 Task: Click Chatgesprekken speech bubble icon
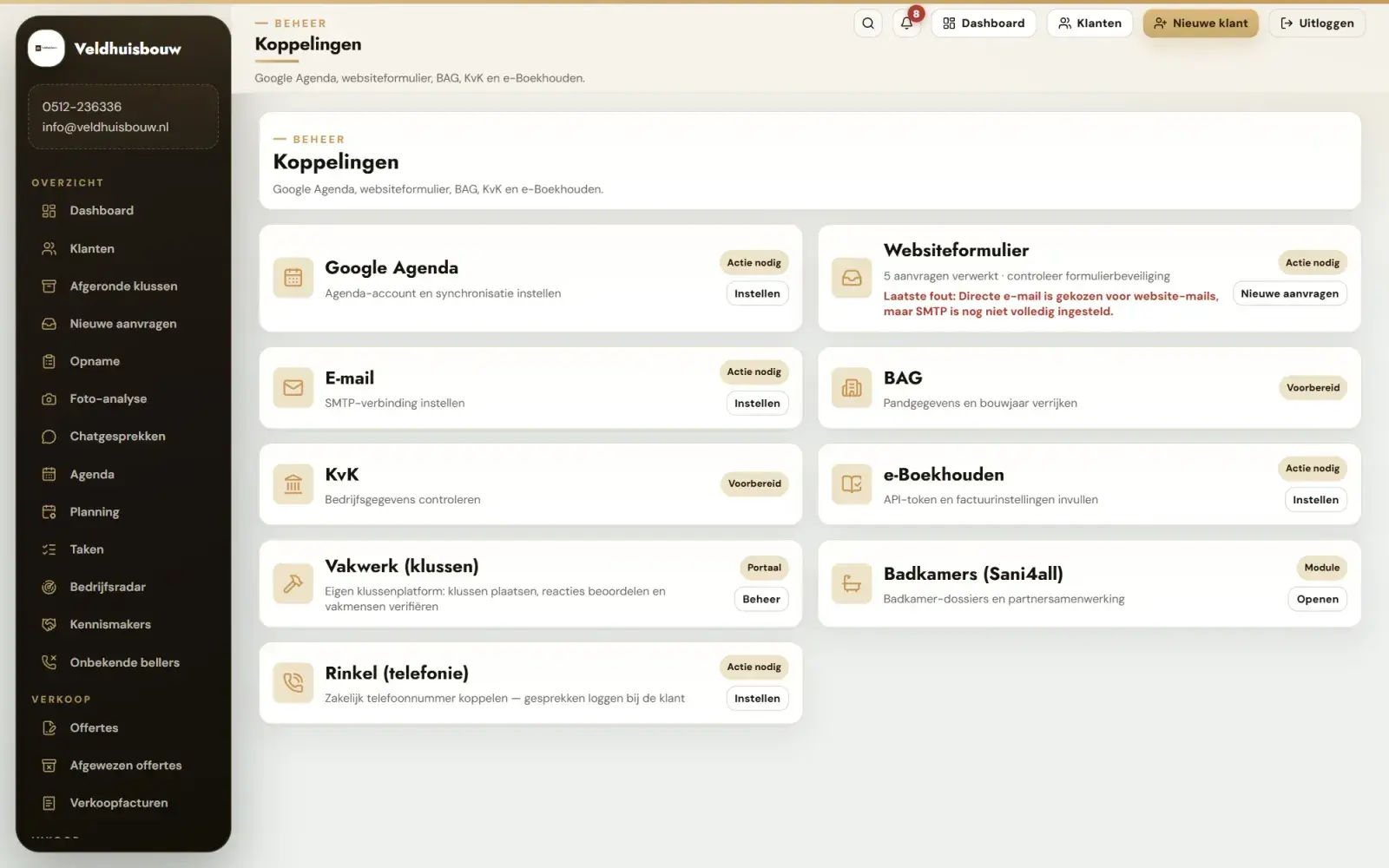(49, 437)
